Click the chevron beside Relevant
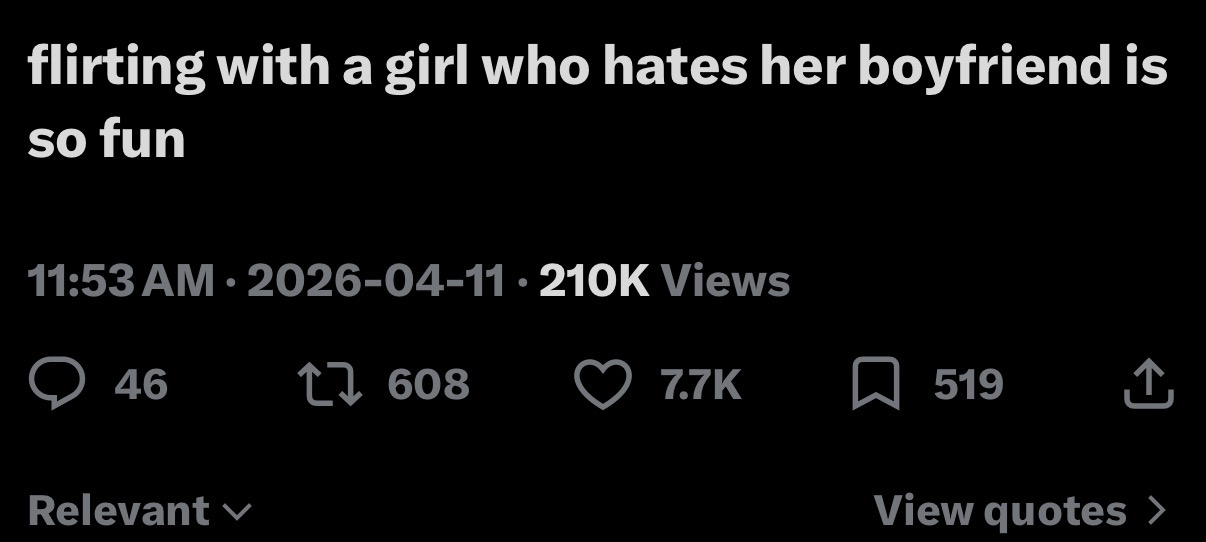The height and width of the screenshot is (542, 1206). (x=236, y=512)
